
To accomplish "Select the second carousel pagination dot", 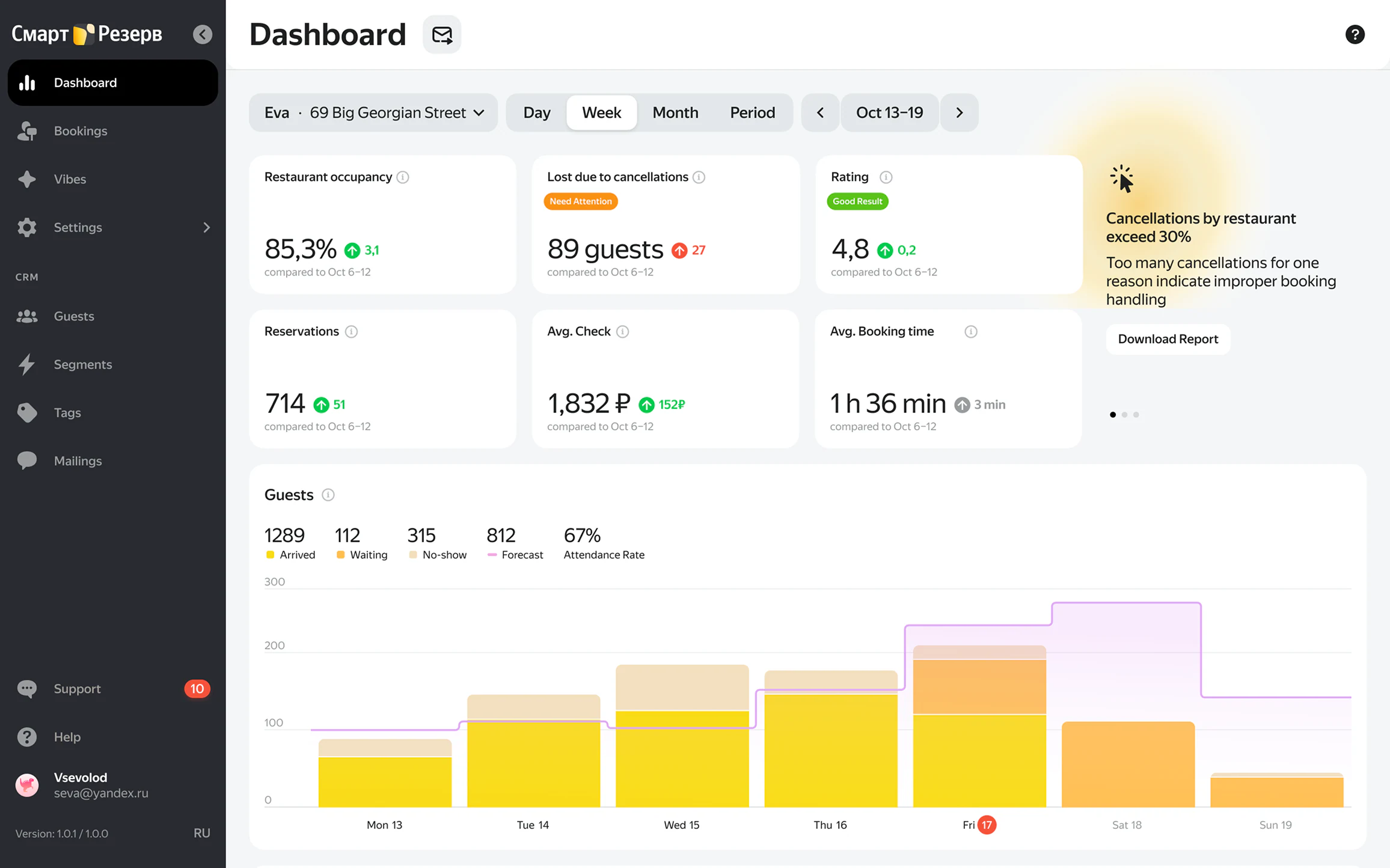I will [1124, 415].
